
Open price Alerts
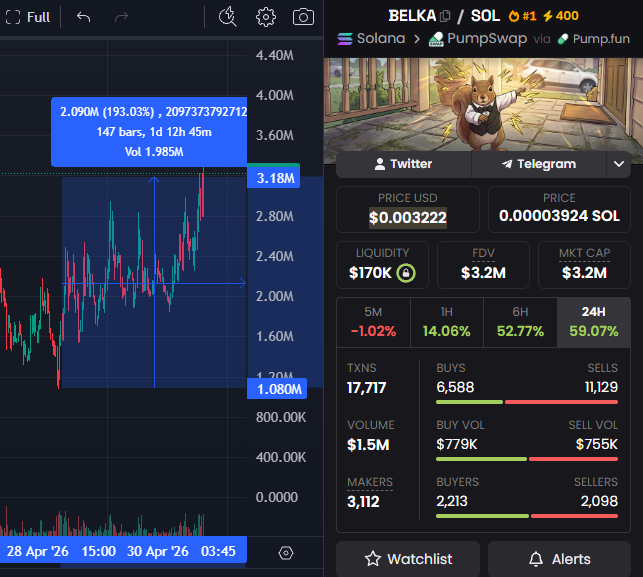coord(559,559)
